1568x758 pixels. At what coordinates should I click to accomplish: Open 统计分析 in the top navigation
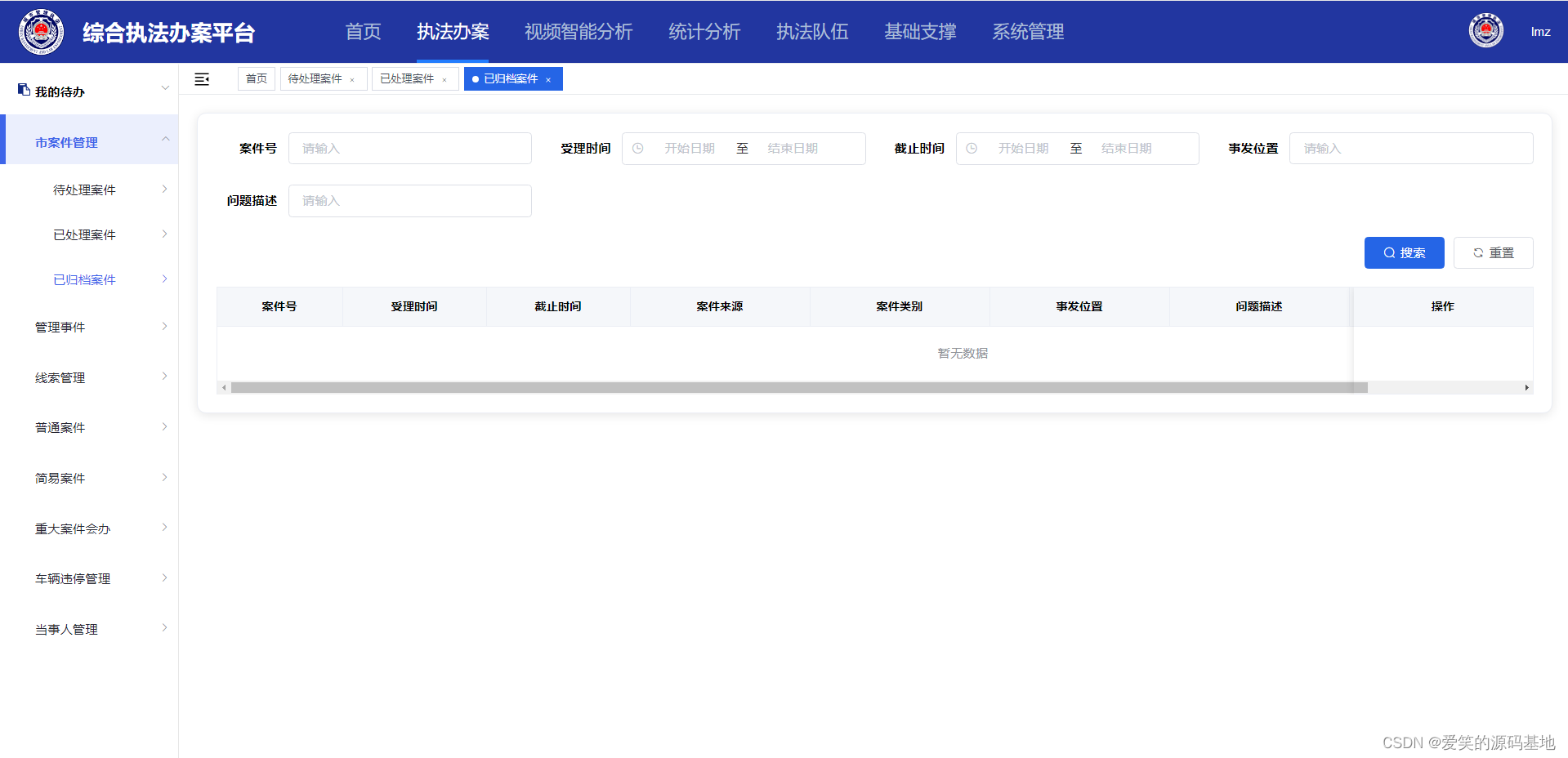(704, 32)
